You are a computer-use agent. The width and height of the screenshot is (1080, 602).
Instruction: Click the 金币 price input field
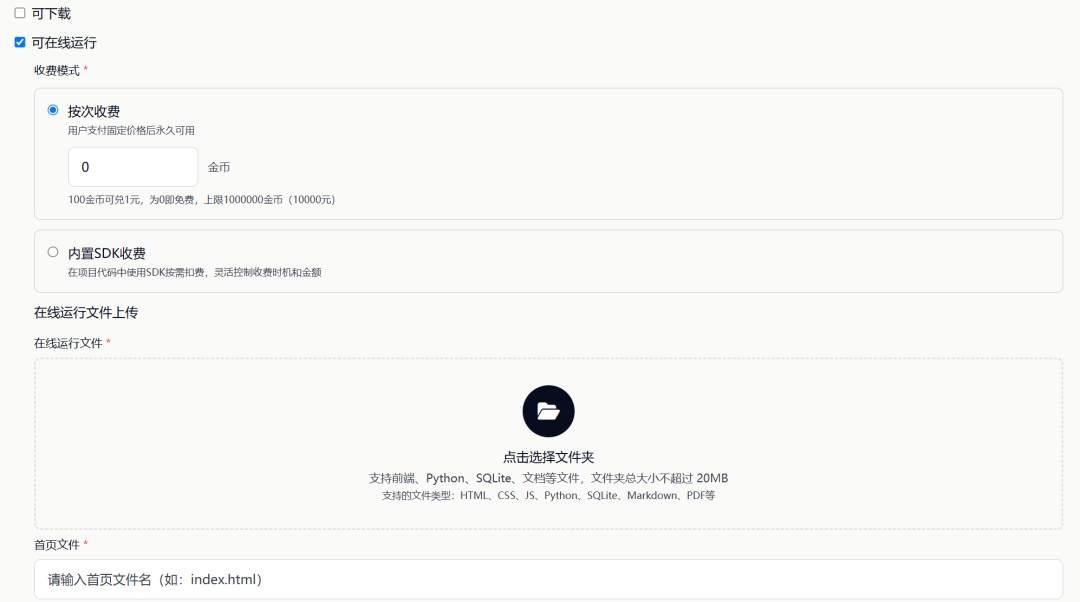tap(133, 167)
